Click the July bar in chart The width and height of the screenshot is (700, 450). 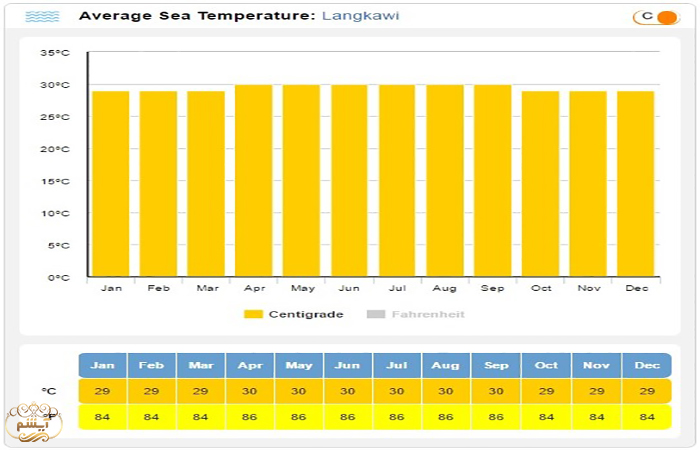[397, 181]
